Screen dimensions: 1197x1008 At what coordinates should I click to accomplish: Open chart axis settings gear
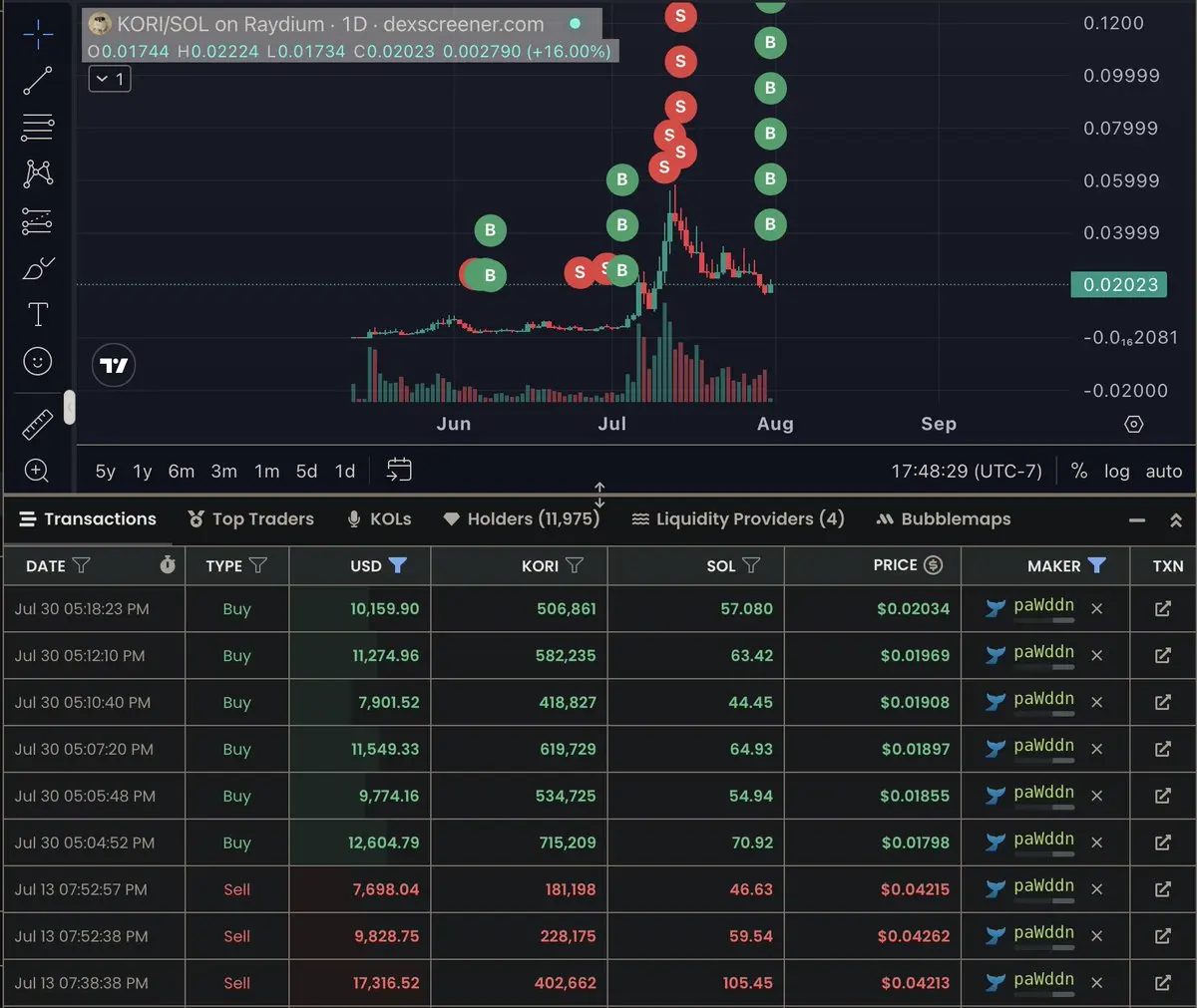pyautogui.click(x=1134, y=424)
